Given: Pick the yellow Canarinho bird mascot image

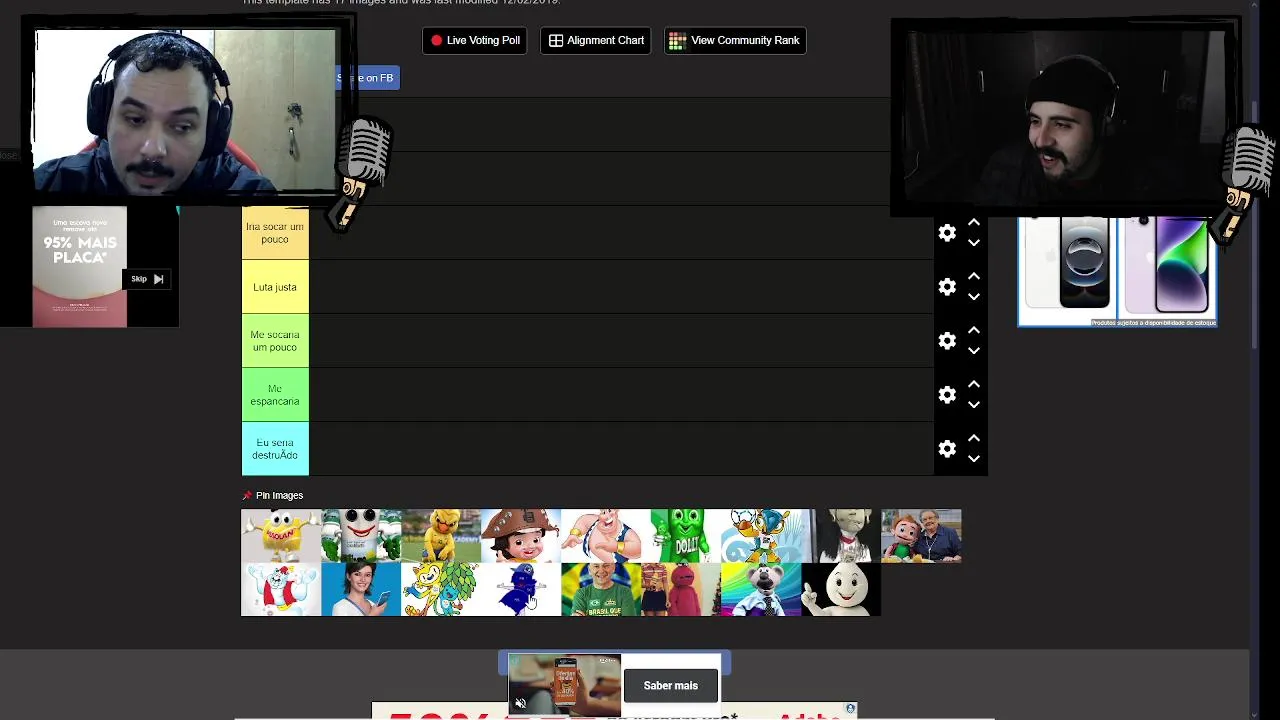Looking at the screenshot, I should tap(441, 536).
